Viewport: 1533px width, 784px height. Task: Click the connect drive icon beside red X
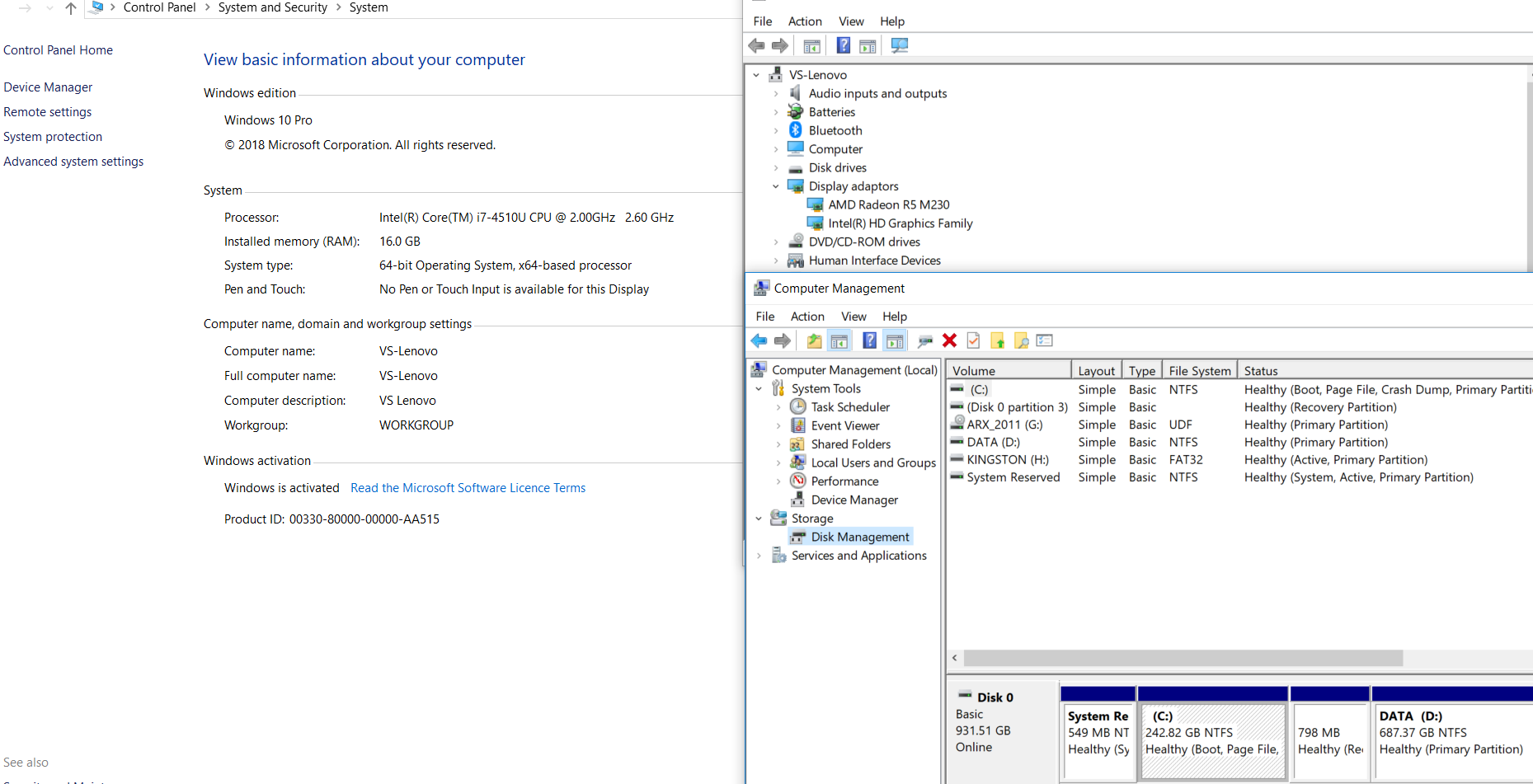coord(925,340)
